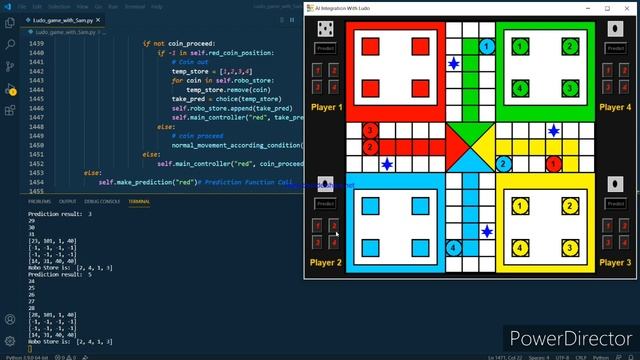This screenshot has height=360, width=640.
Task: Open the Spaces: 4 indentation selector
Action: click(539, 357)
